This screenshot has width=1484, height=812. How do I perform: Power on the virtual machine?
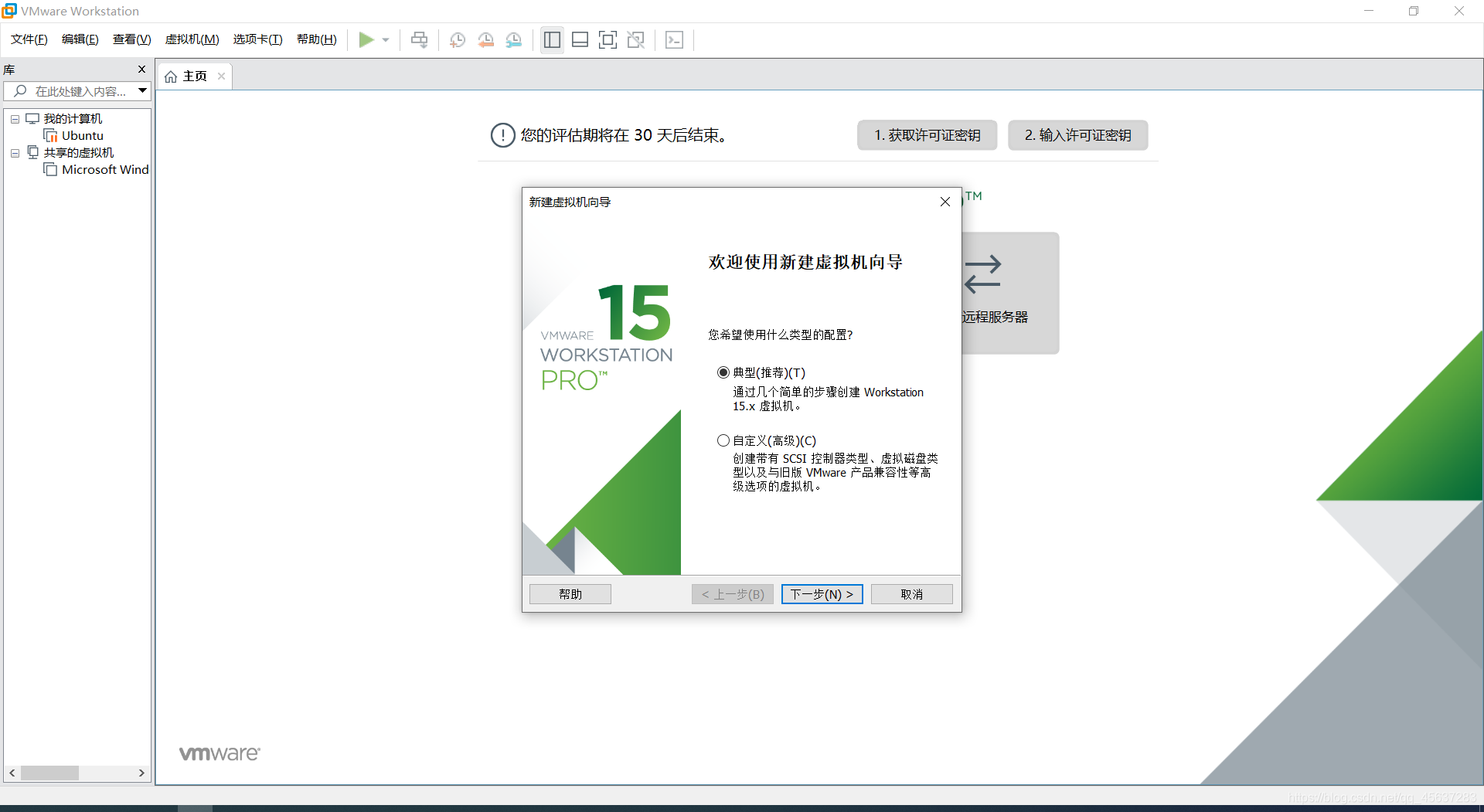point(367,39)
